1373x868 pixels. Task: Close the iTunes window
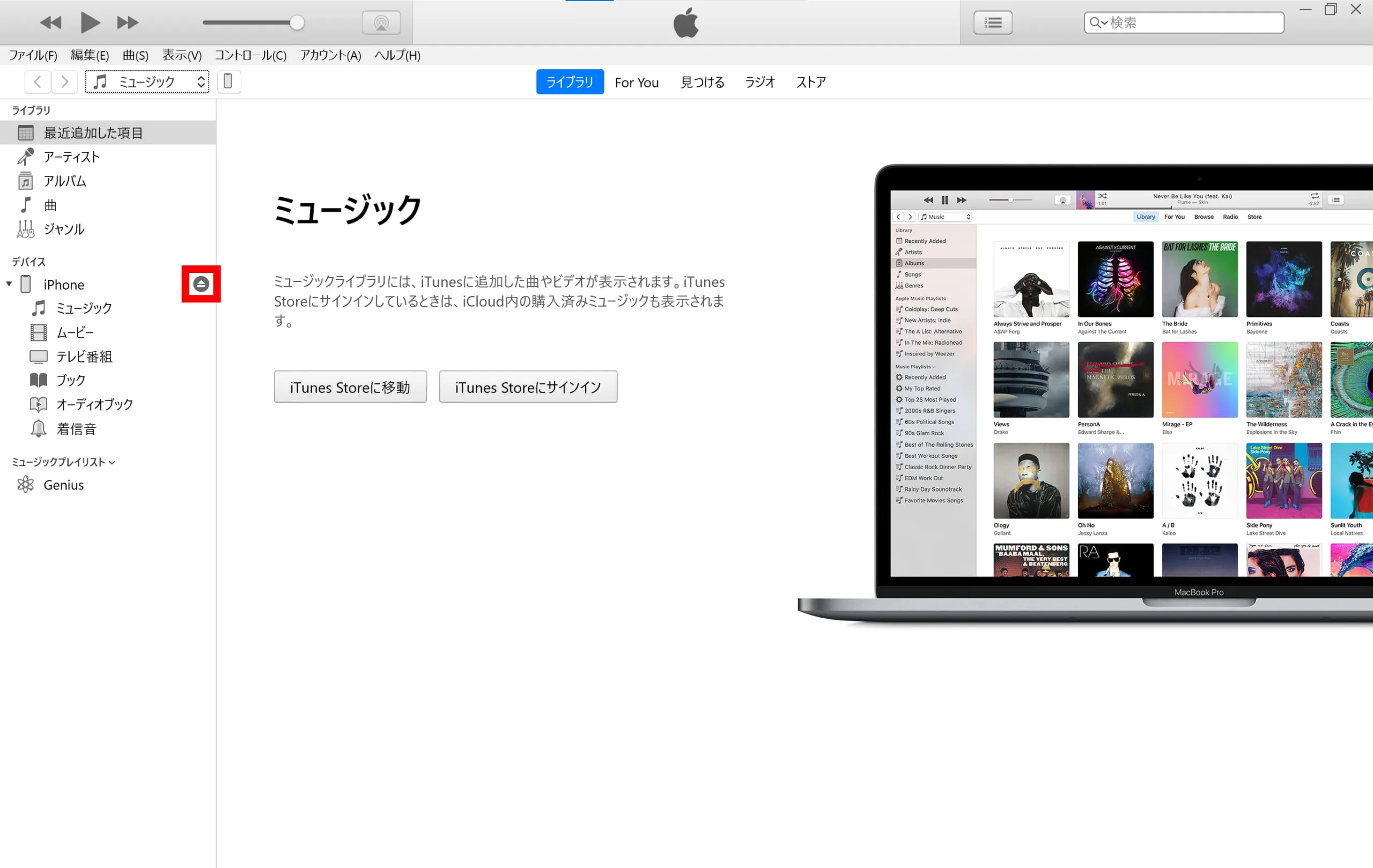(x=1356, y=9)
